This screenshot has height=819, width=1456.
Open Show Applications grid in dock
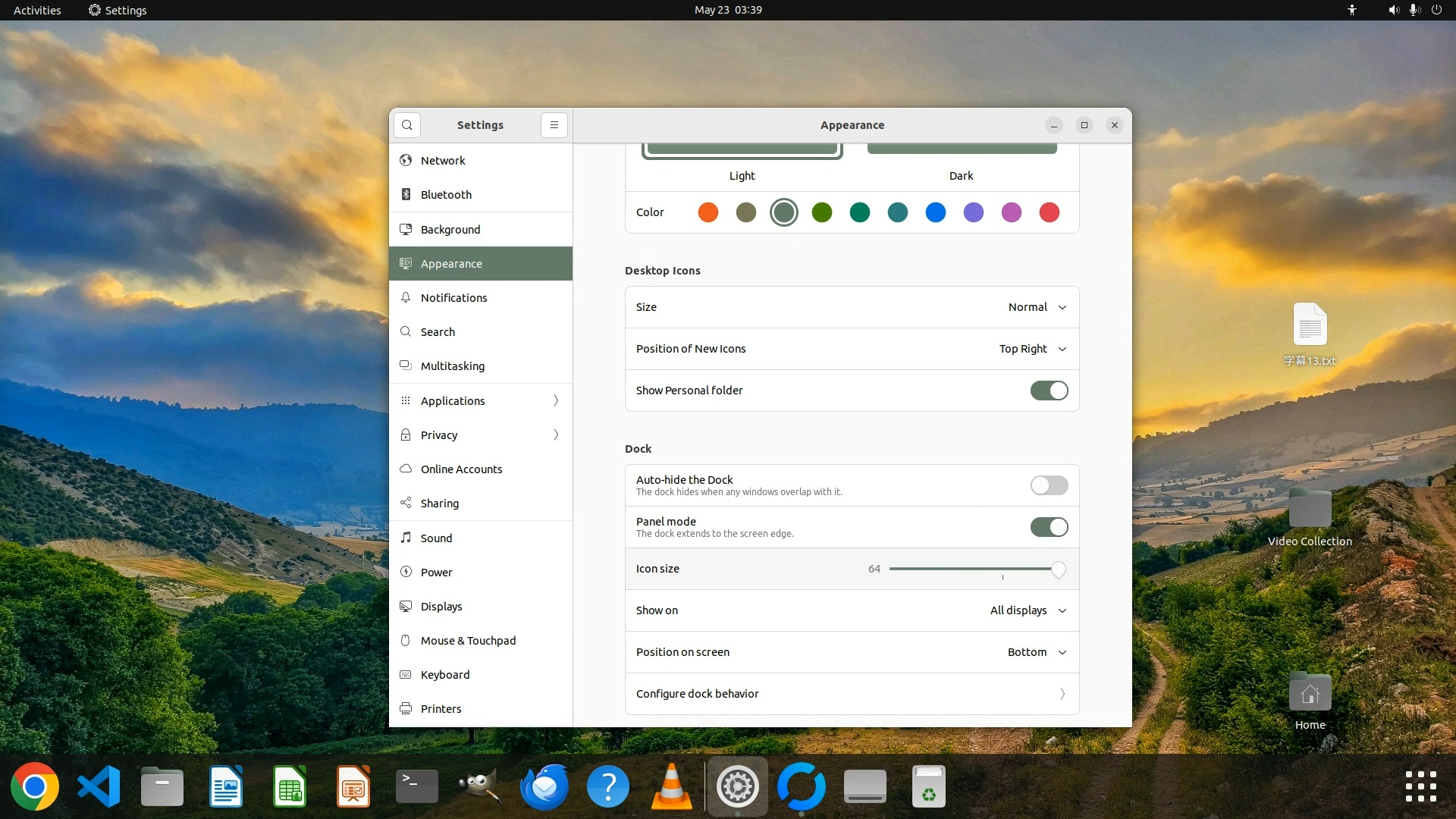pyautogui.click(x=1420, y=786)
